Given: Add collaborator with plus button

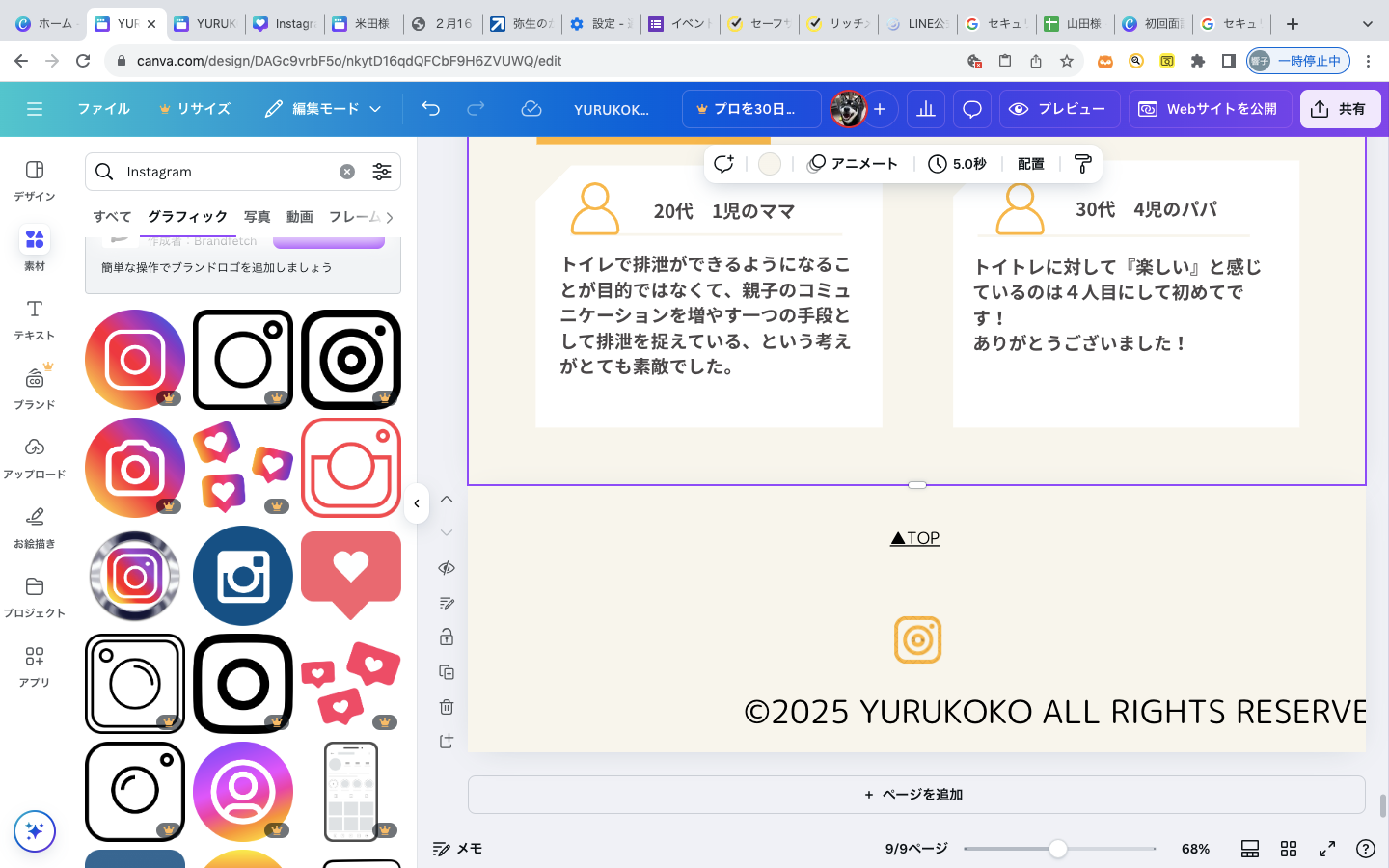Looking at the screenshot, I should click(x=880, y=109).
